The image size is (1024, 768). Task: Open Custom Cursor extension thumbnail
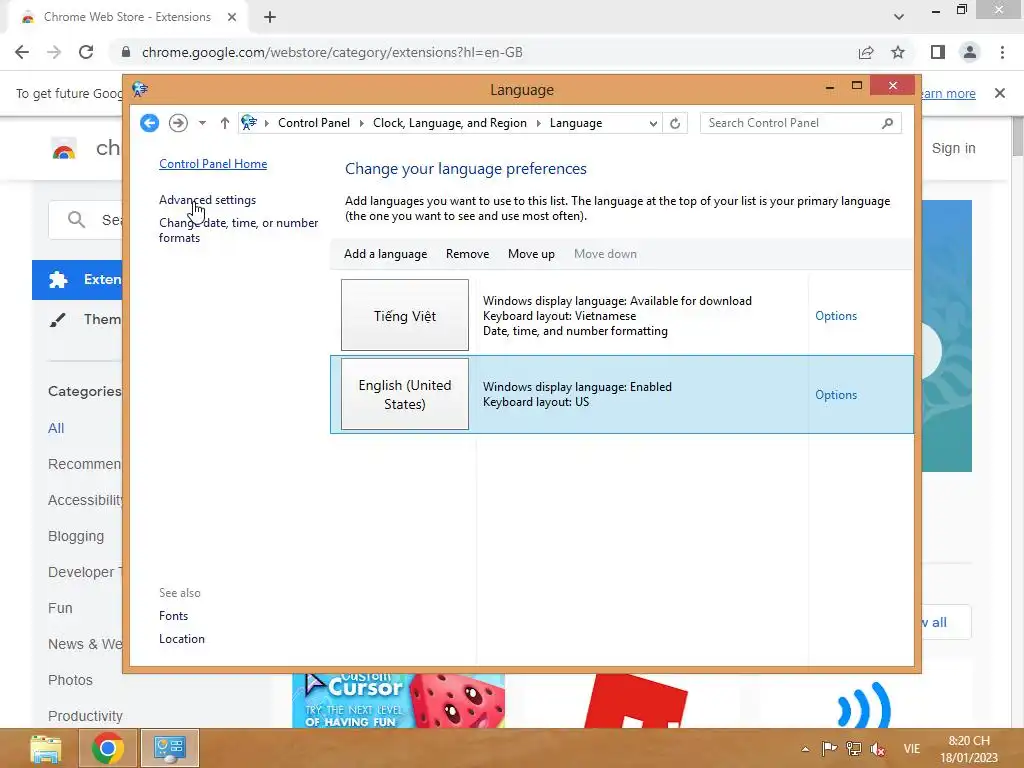(x=398, y=701)
